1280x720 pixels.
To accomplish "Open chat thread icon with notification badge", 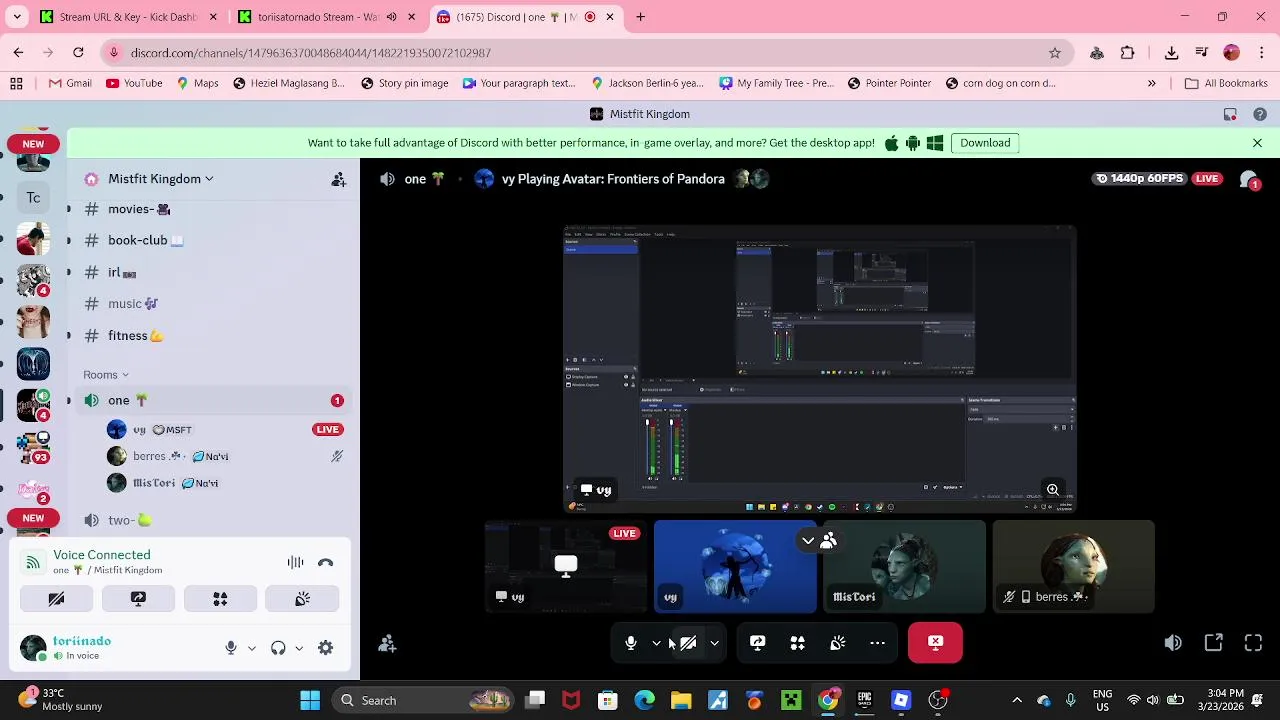I will (x=1249, y=179).
